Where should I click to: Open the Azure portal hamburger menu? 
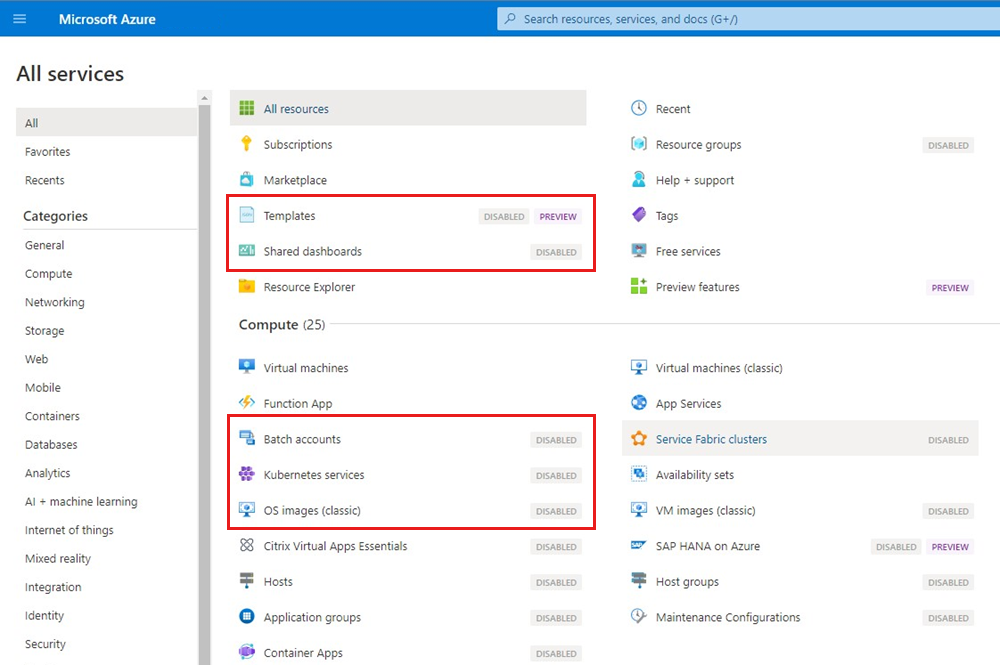(x=20, y=19)
